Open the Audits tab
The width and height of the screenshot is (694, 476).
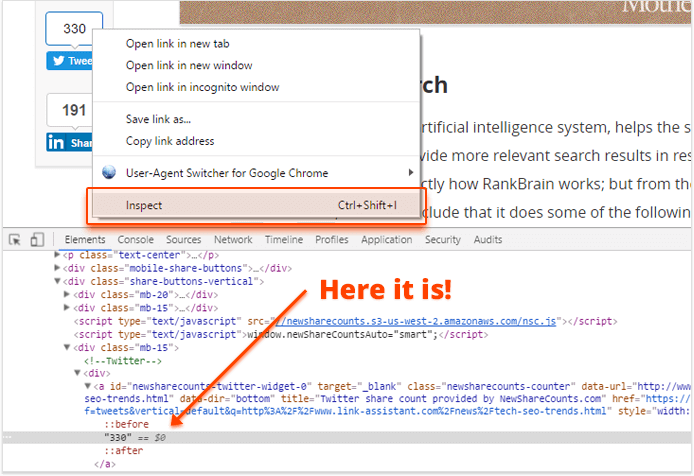pyautogui.click(x=488, y=240)
